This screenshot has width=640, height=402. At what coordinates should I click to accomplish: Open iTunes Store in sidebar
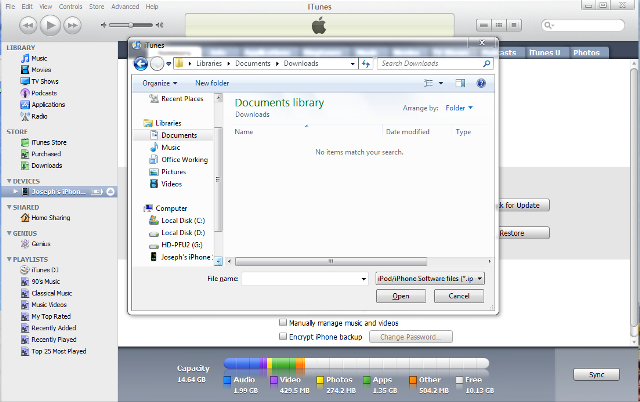tap(49, 142)
